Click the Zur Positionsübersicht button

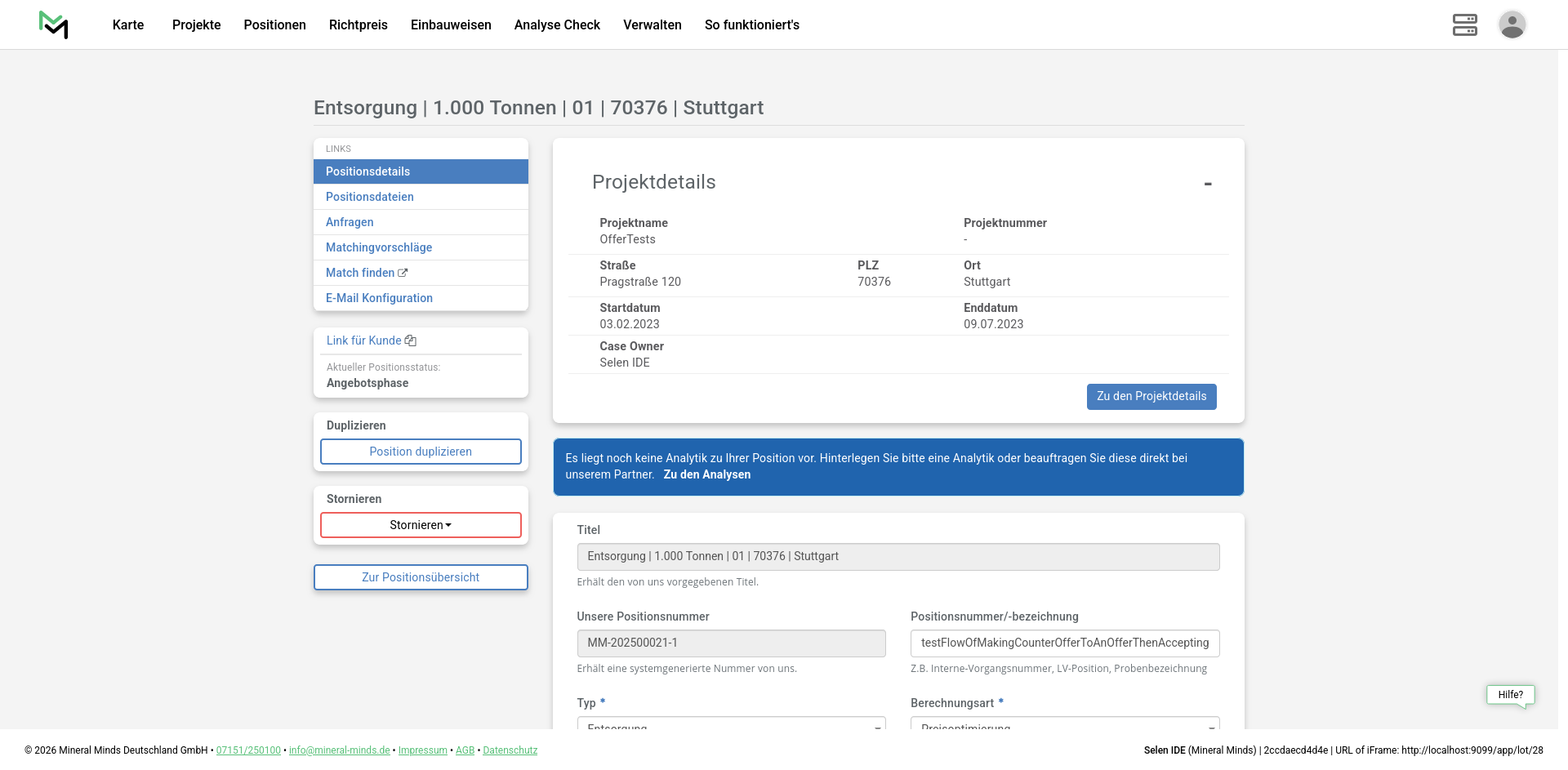[x=421, y=577]
